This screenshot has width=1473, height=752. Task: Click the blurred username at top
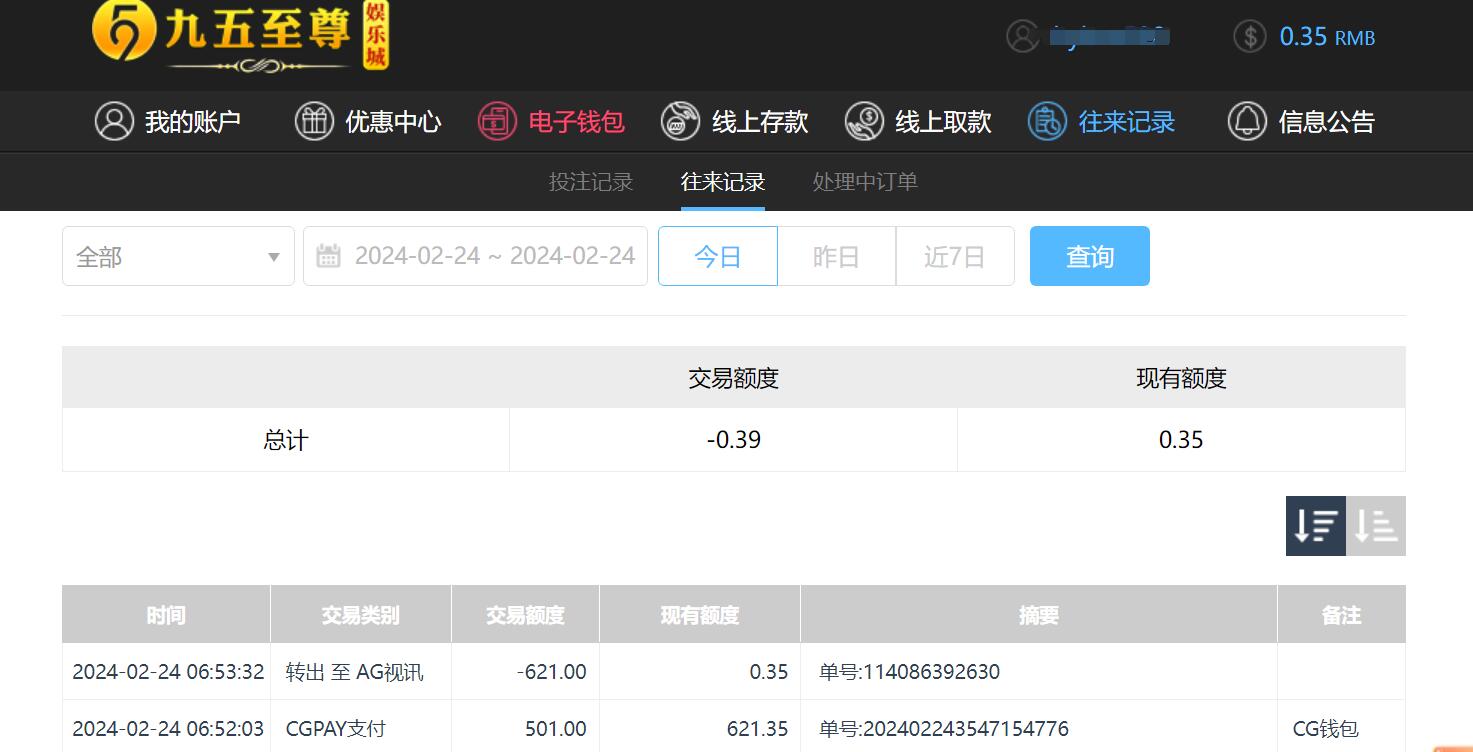pos(1109,37)
